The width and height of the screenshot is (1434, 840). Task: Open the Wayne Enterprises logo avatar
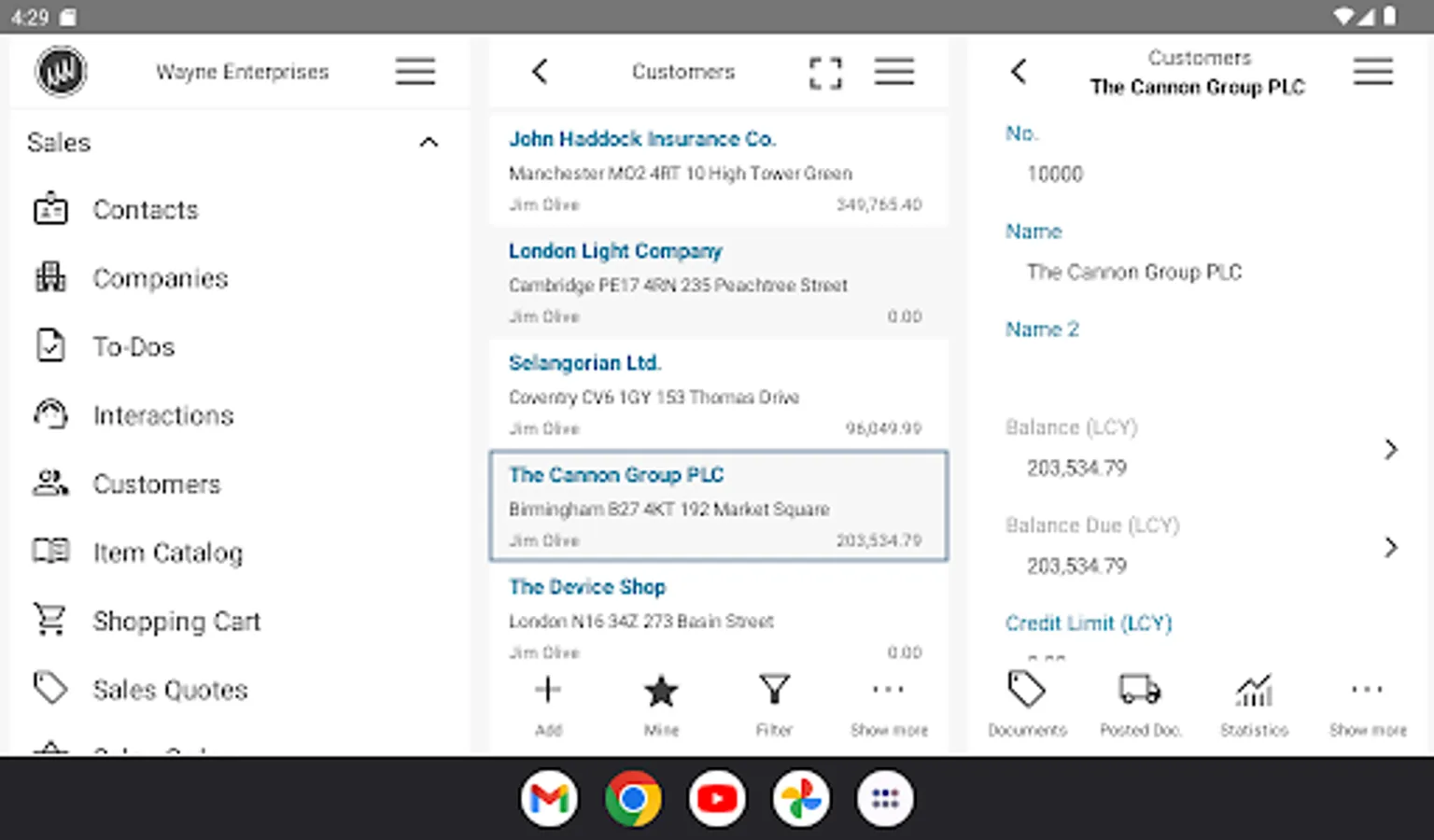click(x=61, y=72)
